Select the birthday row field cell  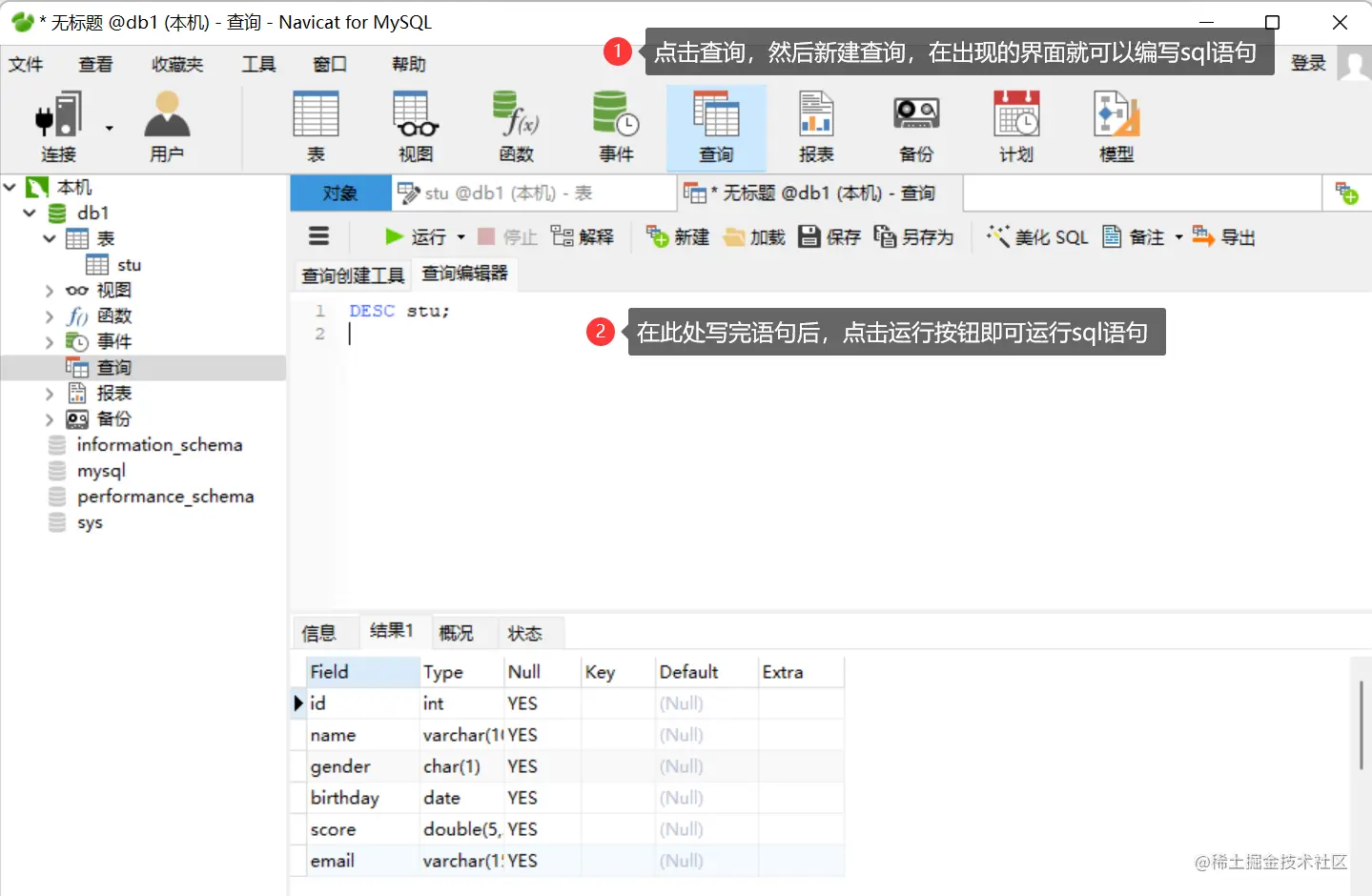click(x=363, y=798)
